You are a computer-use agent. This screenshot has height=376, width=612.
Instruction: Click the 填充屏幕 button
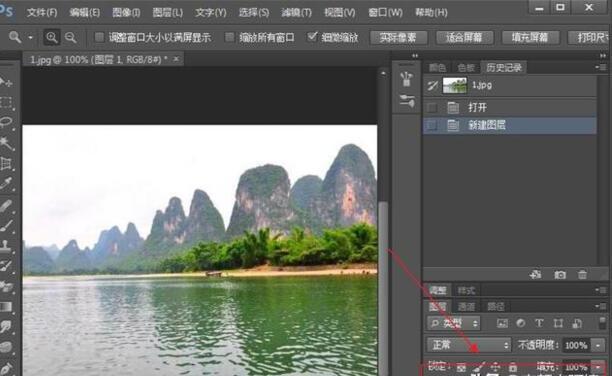click(x=530, y=37)
